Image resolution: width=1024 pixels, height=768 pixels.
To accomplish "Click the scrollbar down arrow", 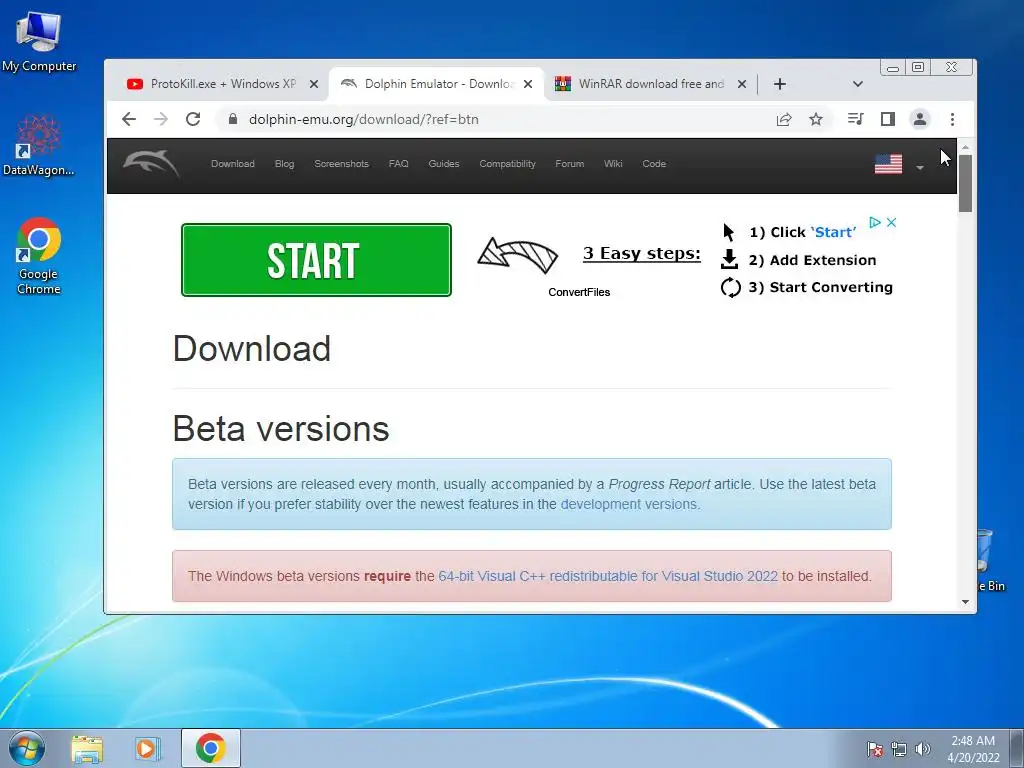I will click(x=965, y=602).
